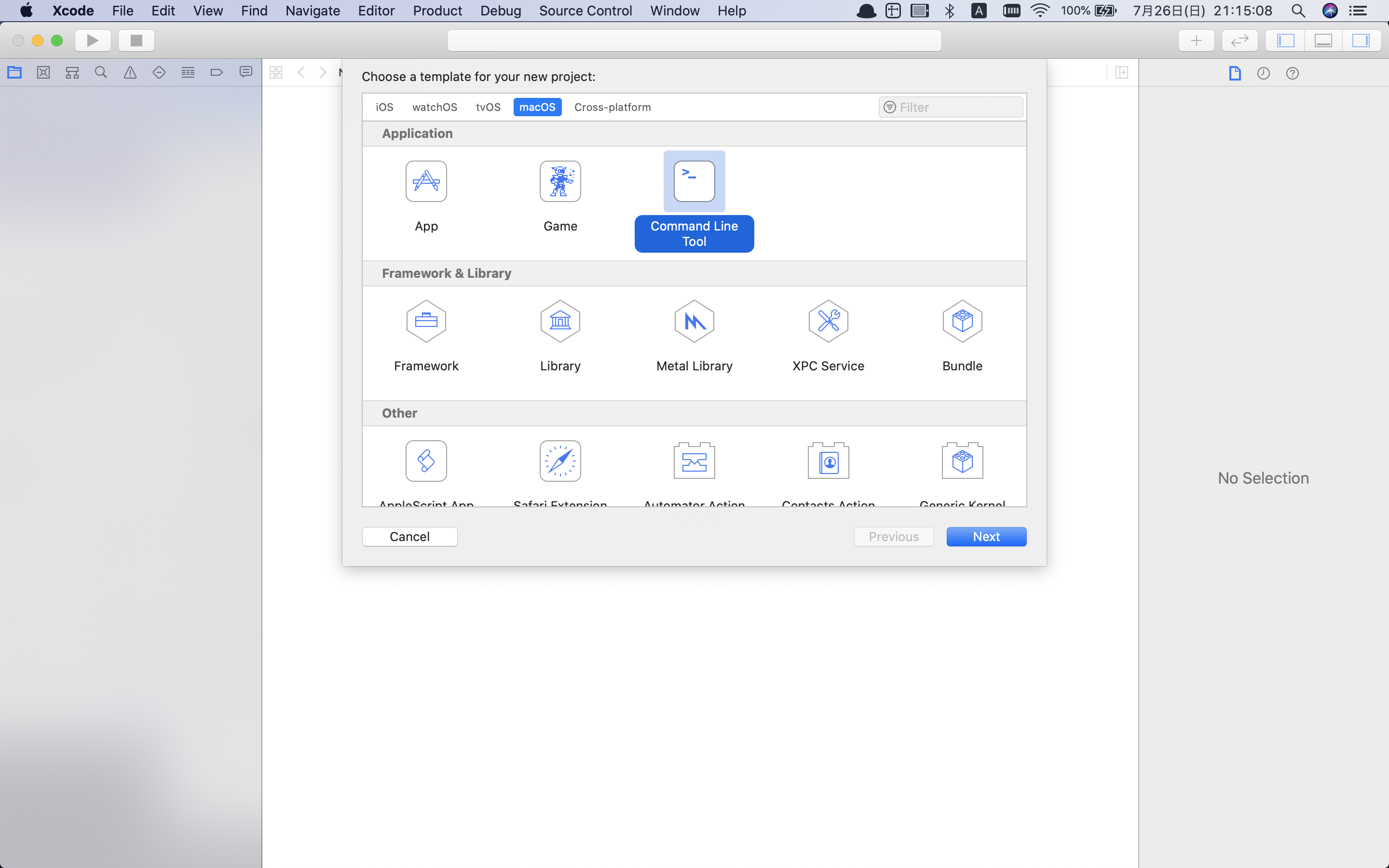
Task: Open the Wi-Fi status menu
Action: [1039, 10]
